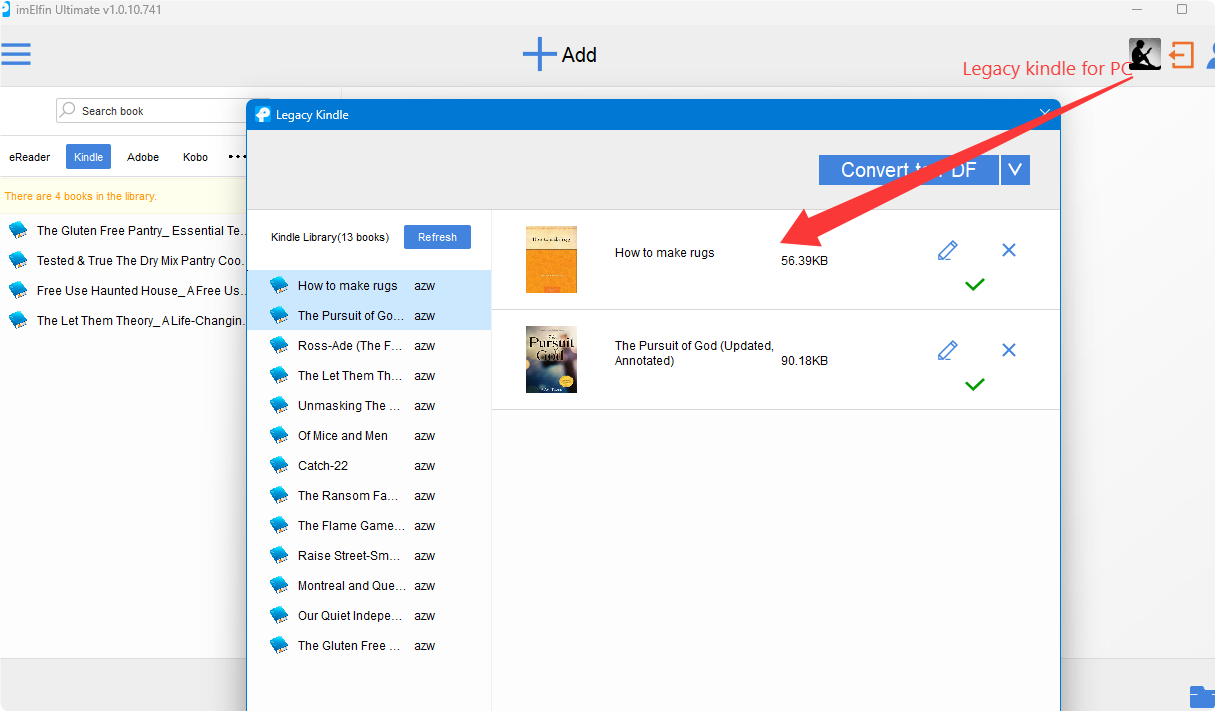Open output format dropdown arrow
Screen dimensions: 1215x711
coord(1015,170)
